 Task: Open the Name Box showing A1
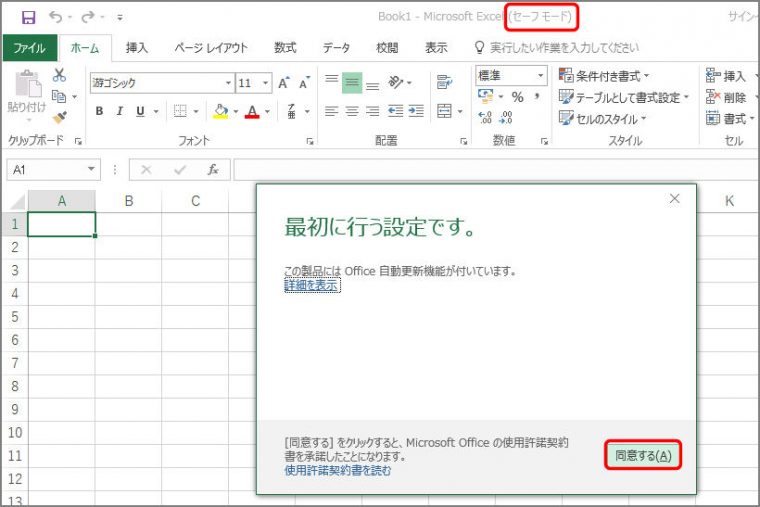[54, 170]
